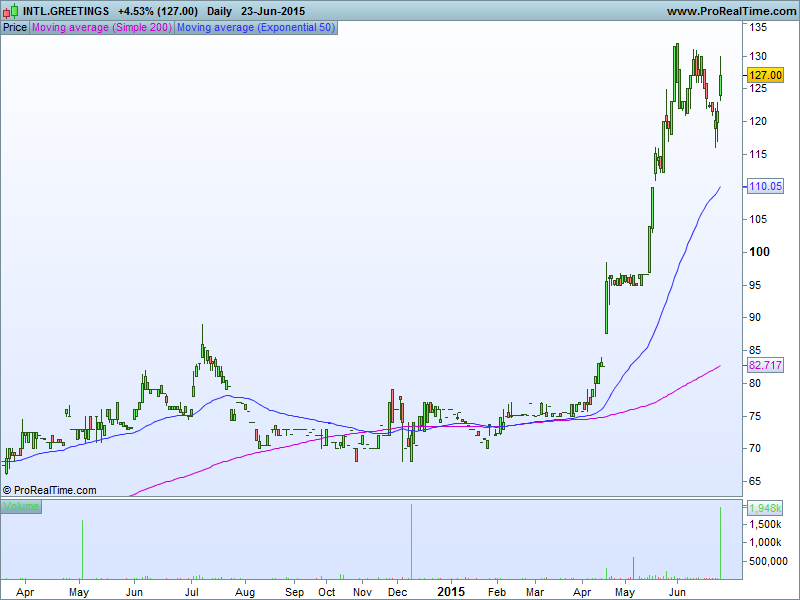
Task: Click the Volume panel label
Action: point(21,507)
